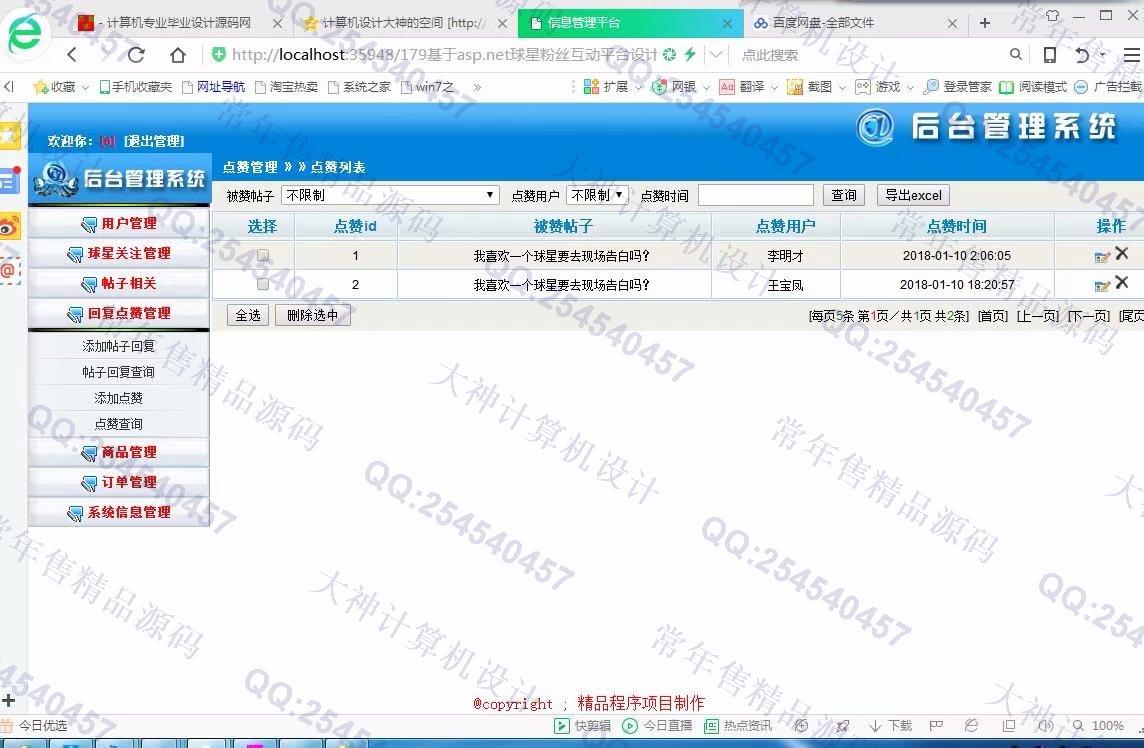Collapse the 回复点赞管理 sidebar menu
This screenshot has height=748, width=1144.
(x=119, y=313)
